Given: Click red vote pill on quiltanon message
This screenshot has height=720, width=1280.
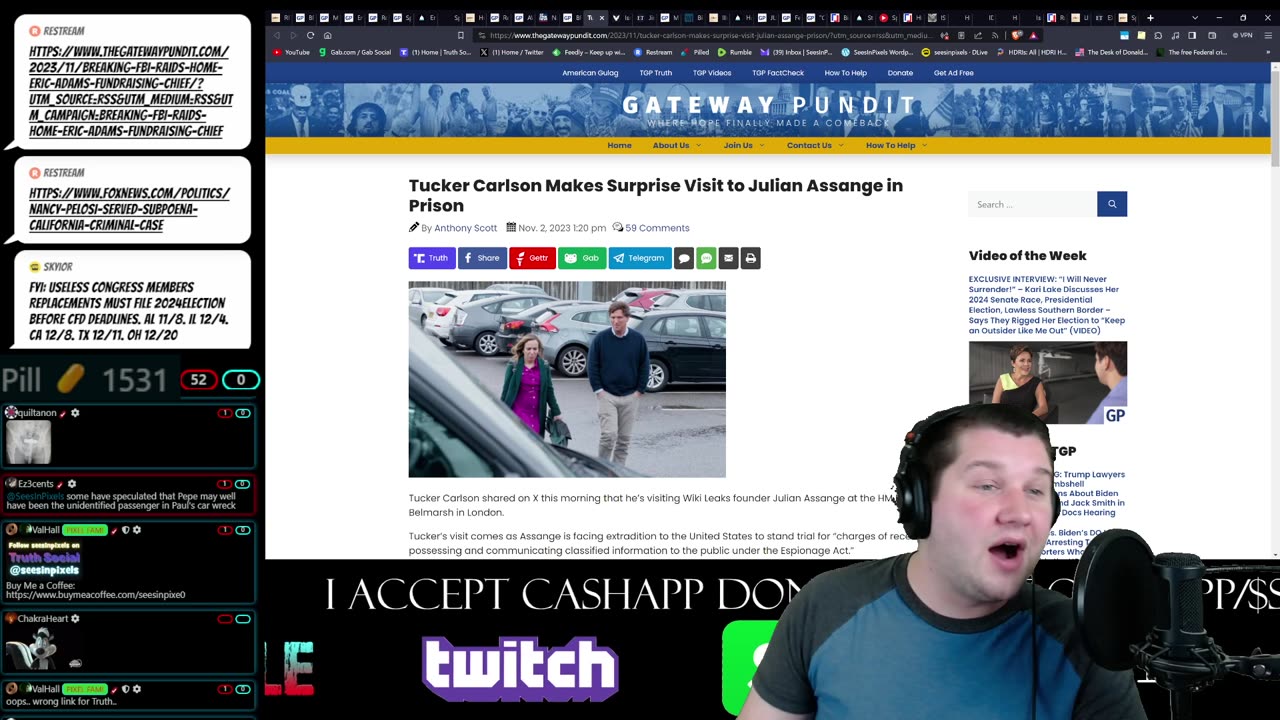Looking at the screenshot, I should (x=224, y=413).
